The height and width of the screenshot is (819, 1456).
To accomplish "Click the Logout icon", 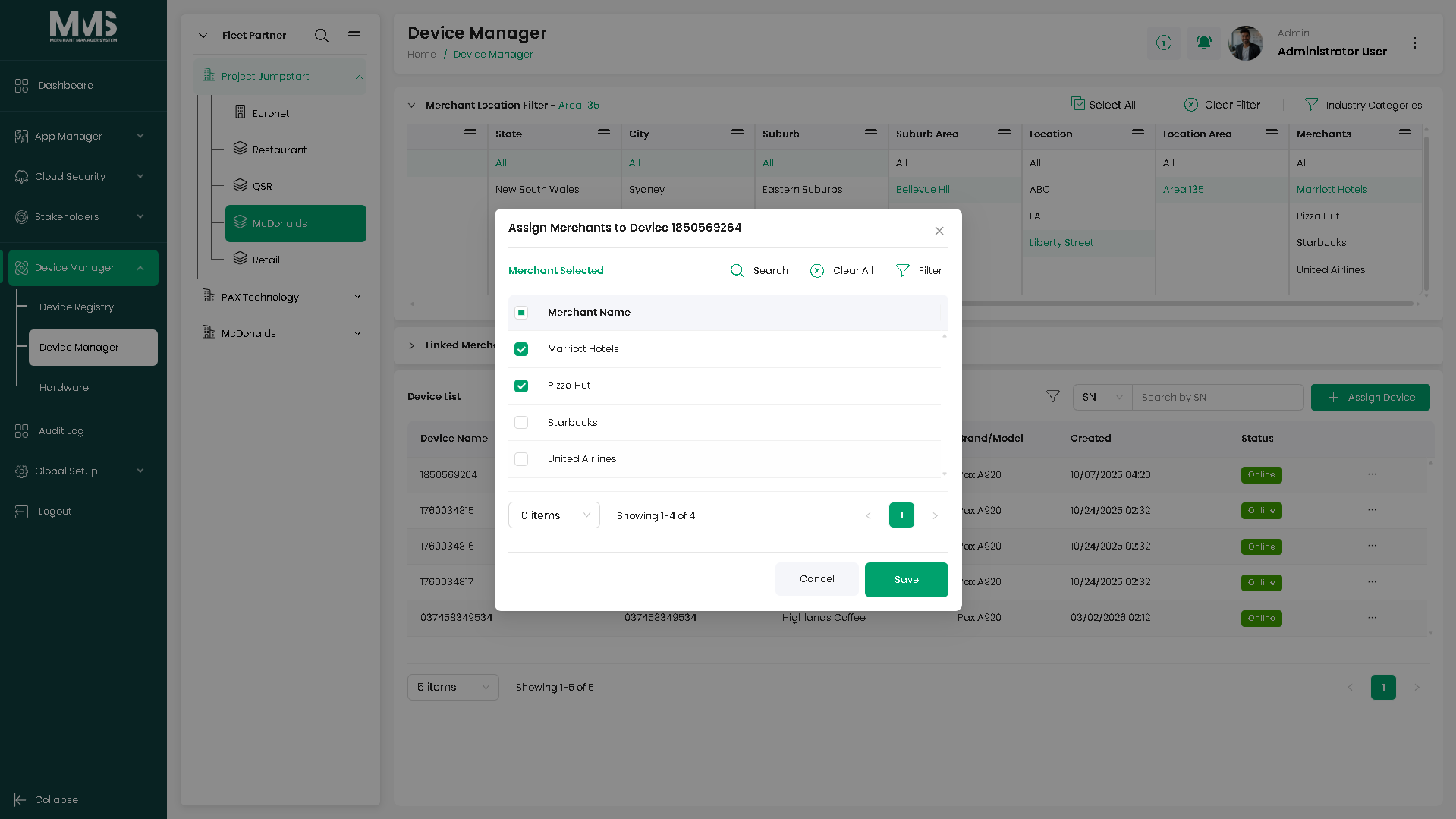I will coord(21,512).
